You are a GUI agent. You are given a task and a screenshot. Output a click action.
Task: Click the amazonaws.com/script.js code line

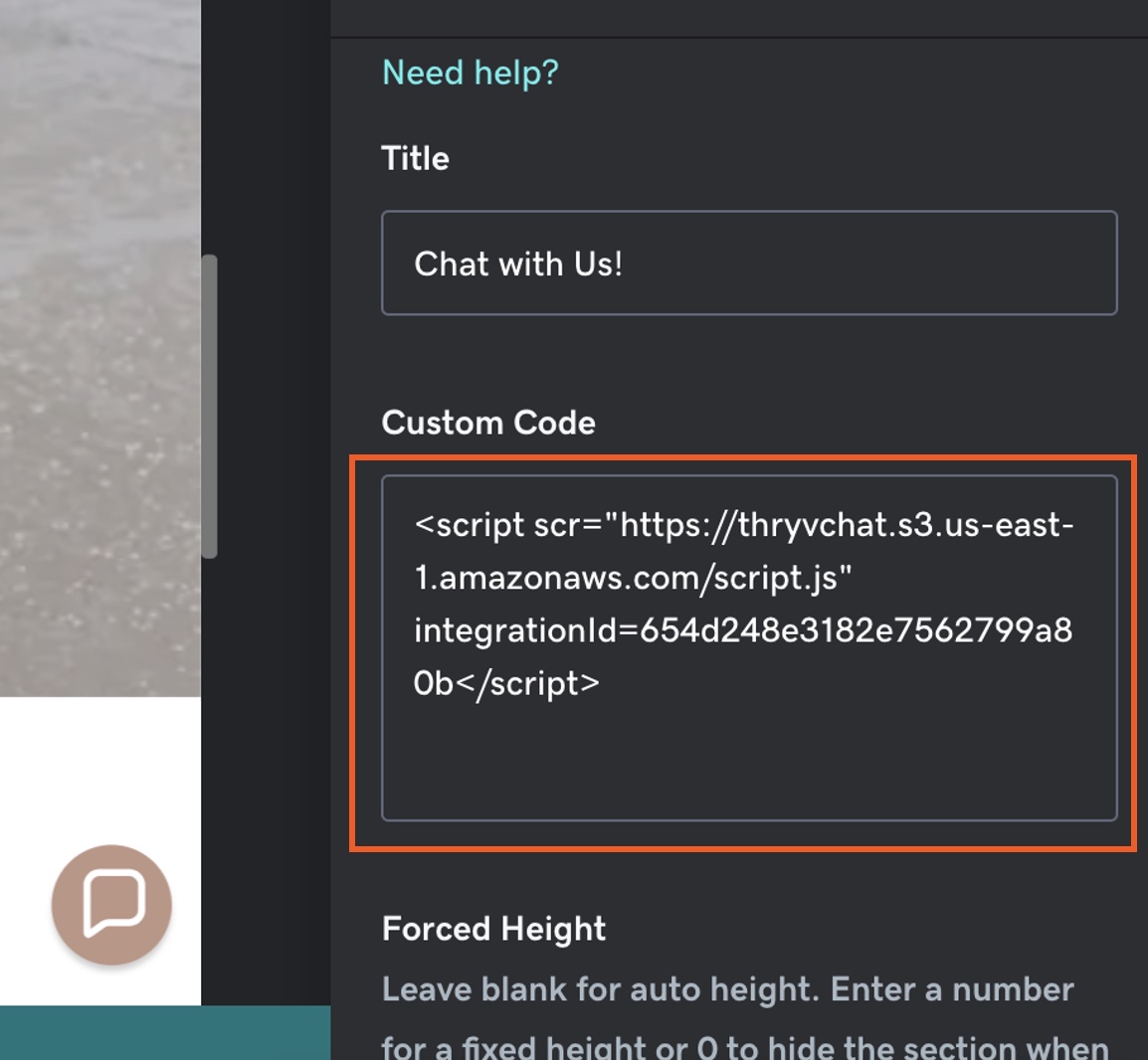point(633,577)
